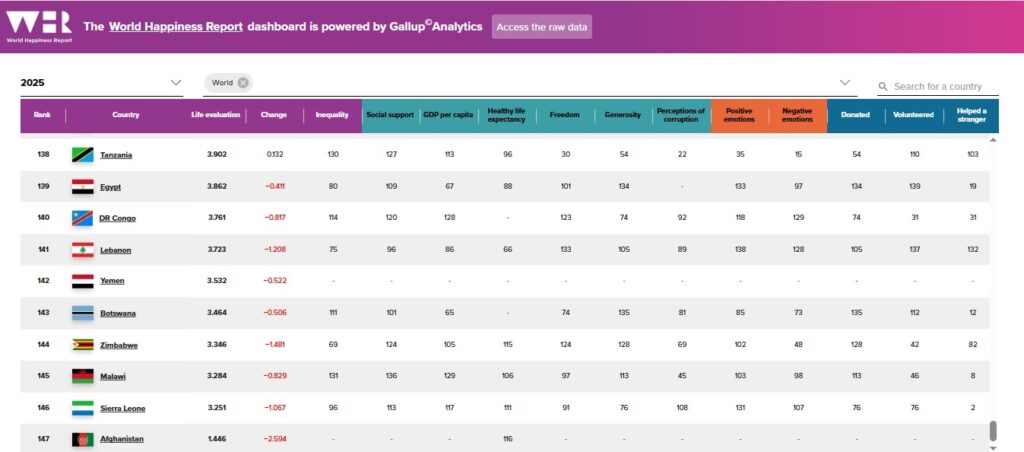
Task: Click the Tanzania flag icon
Action: coord(82,155)
